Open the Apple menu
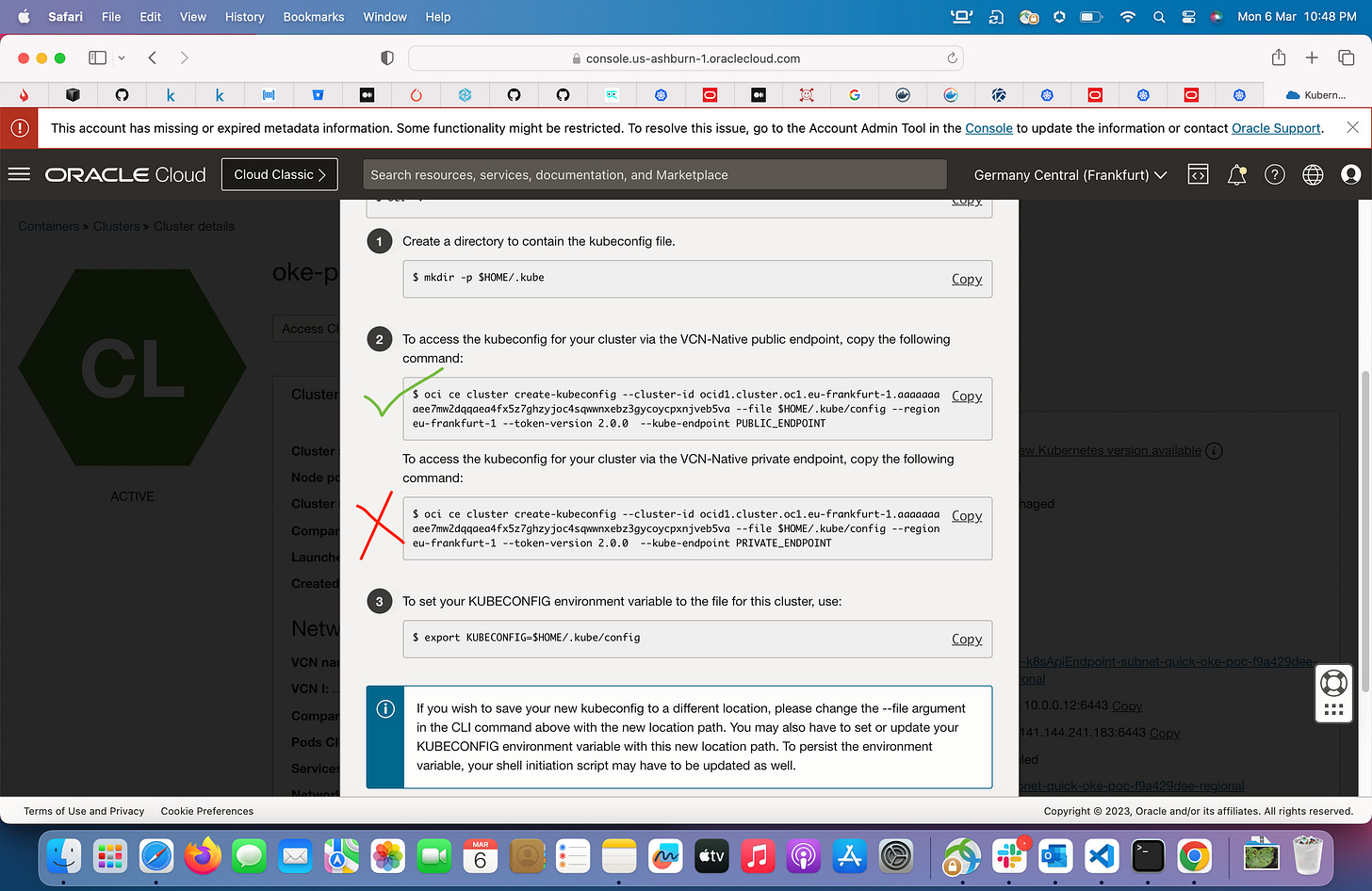Image resolution: width=1372 pixels, height=891 pixels. tap(24, 17)
